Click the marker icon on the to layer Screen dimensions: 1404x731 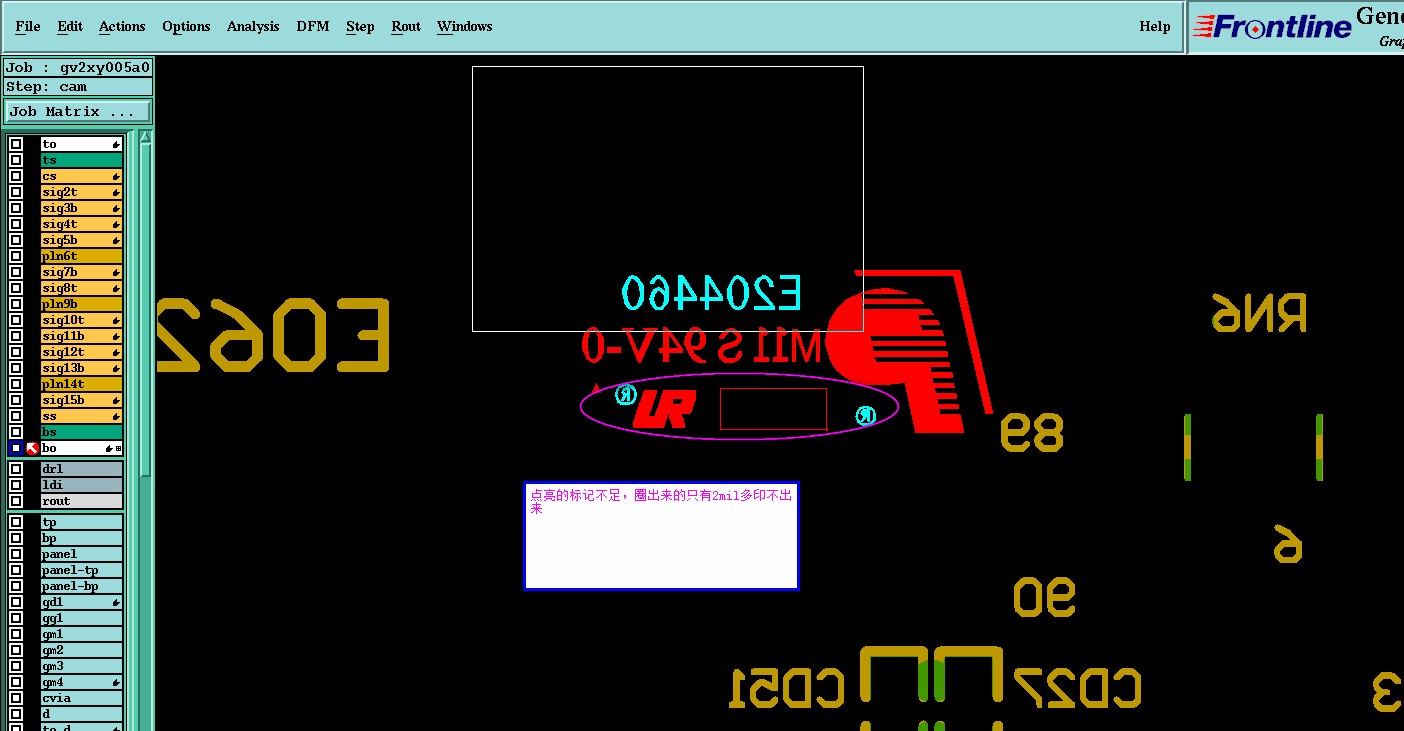pyautogui.click(x=116, y=144)
